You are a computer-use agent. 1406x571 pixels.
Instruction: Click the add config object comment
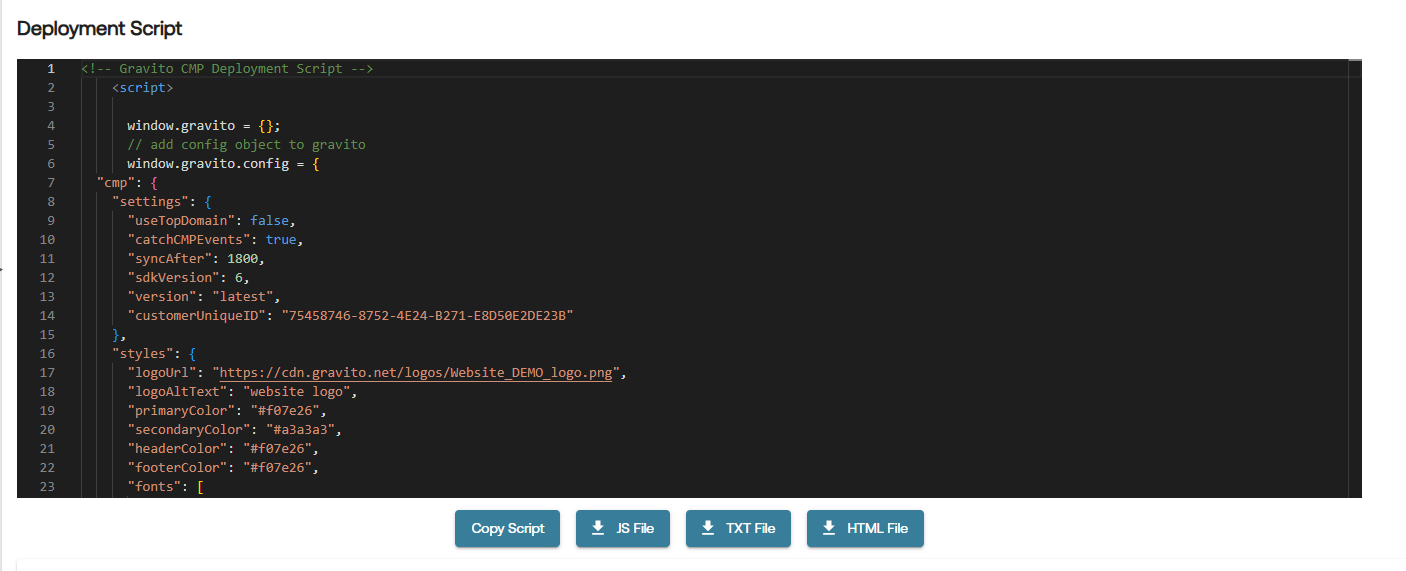[246, 145]
